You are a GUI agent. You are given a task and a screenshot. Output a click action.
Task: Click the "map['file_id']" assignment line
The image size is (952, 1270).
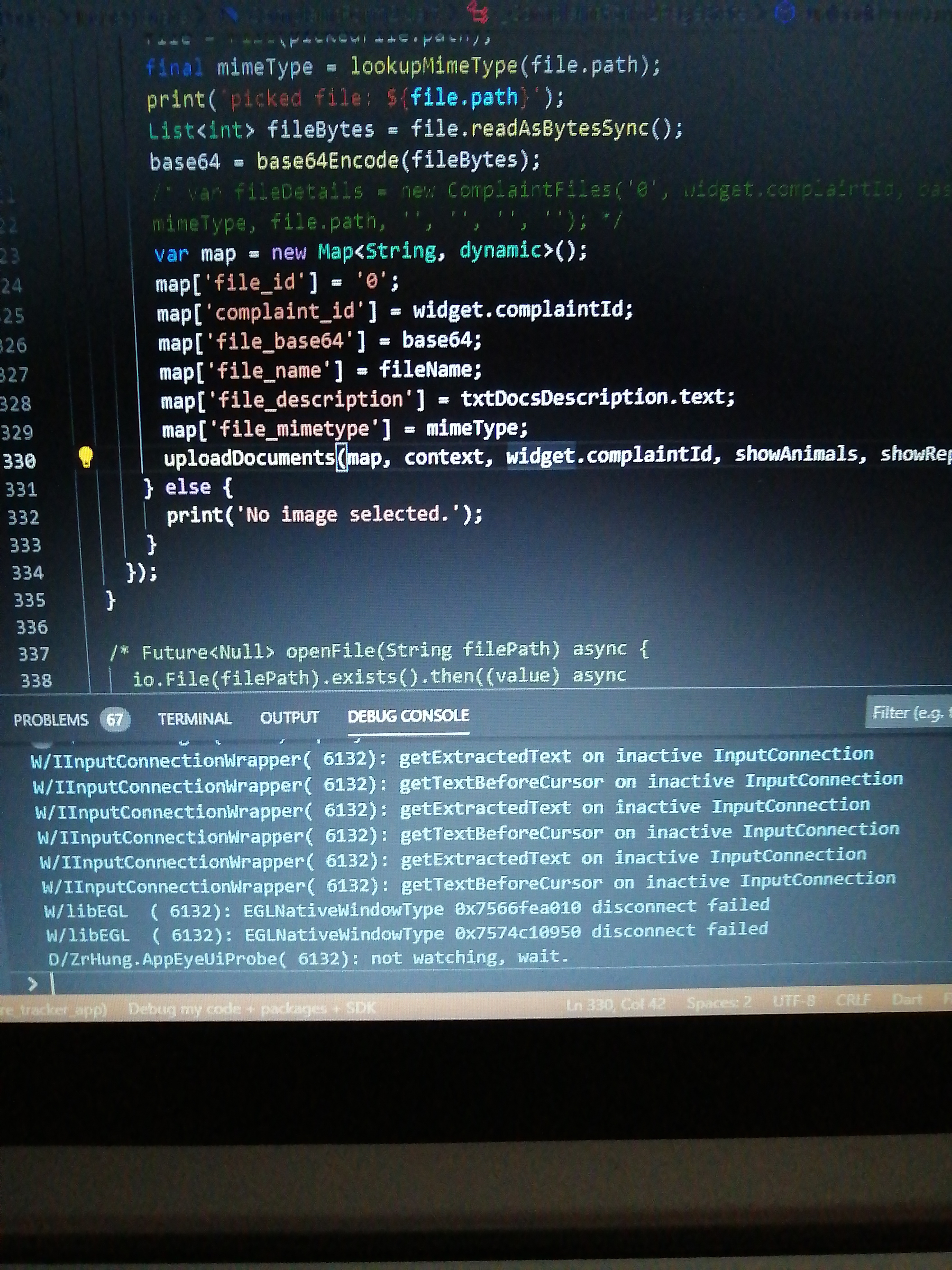277,283
